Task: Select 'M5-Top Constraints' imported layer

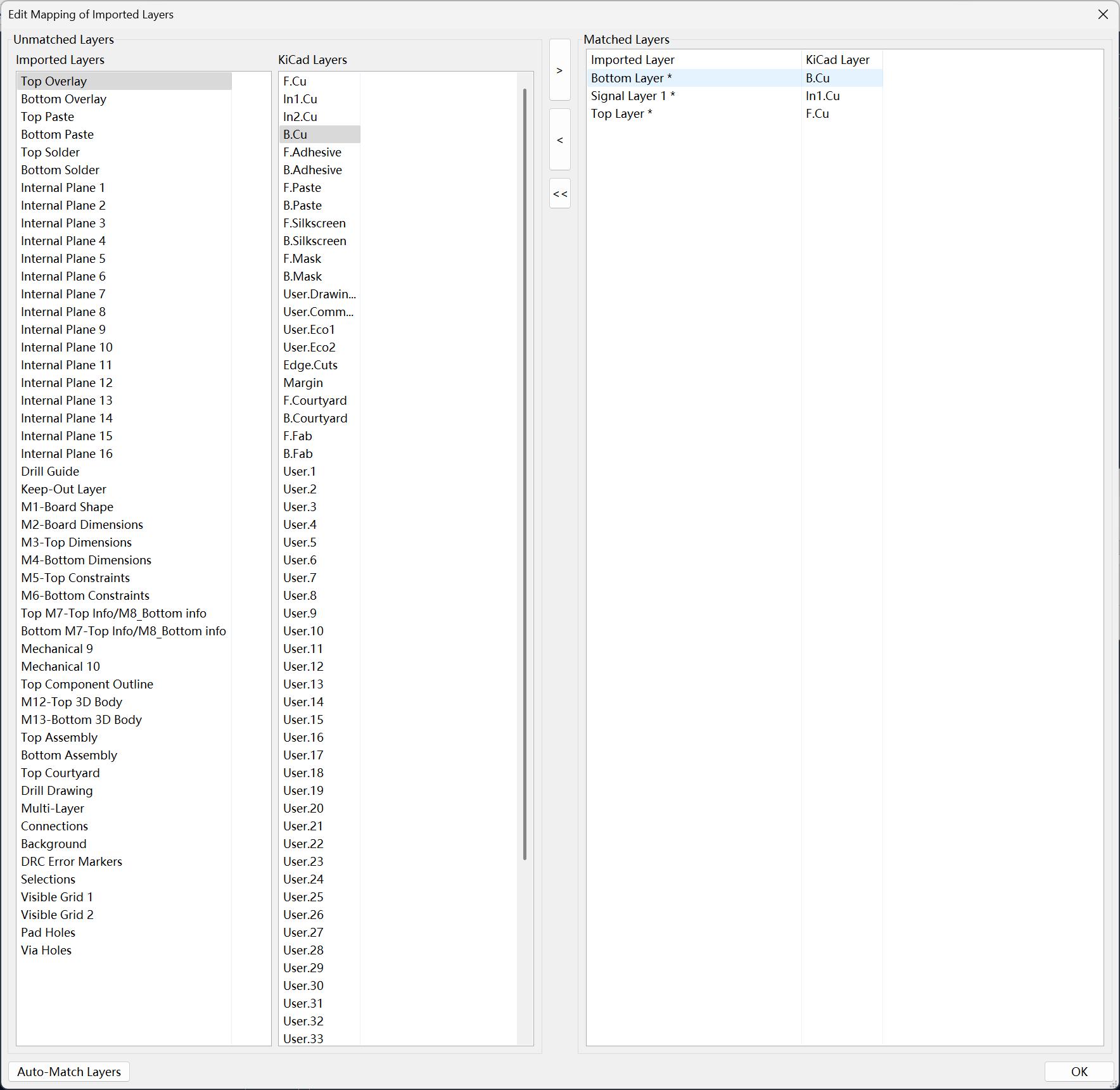Action: coord(124,578)
